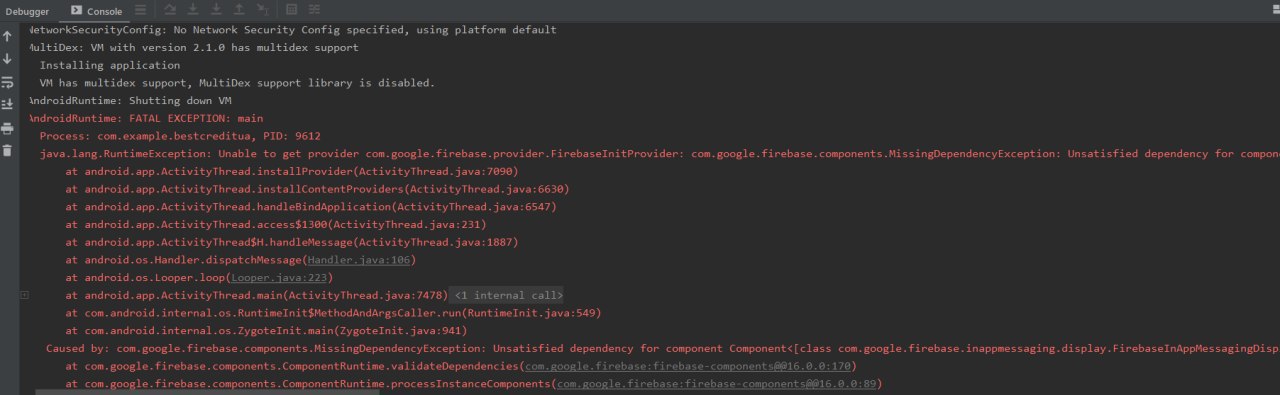Click the threads layout icon next to Console
Image resolution: width=1280 pixels, height=395 pixels.
pos(141,10)
